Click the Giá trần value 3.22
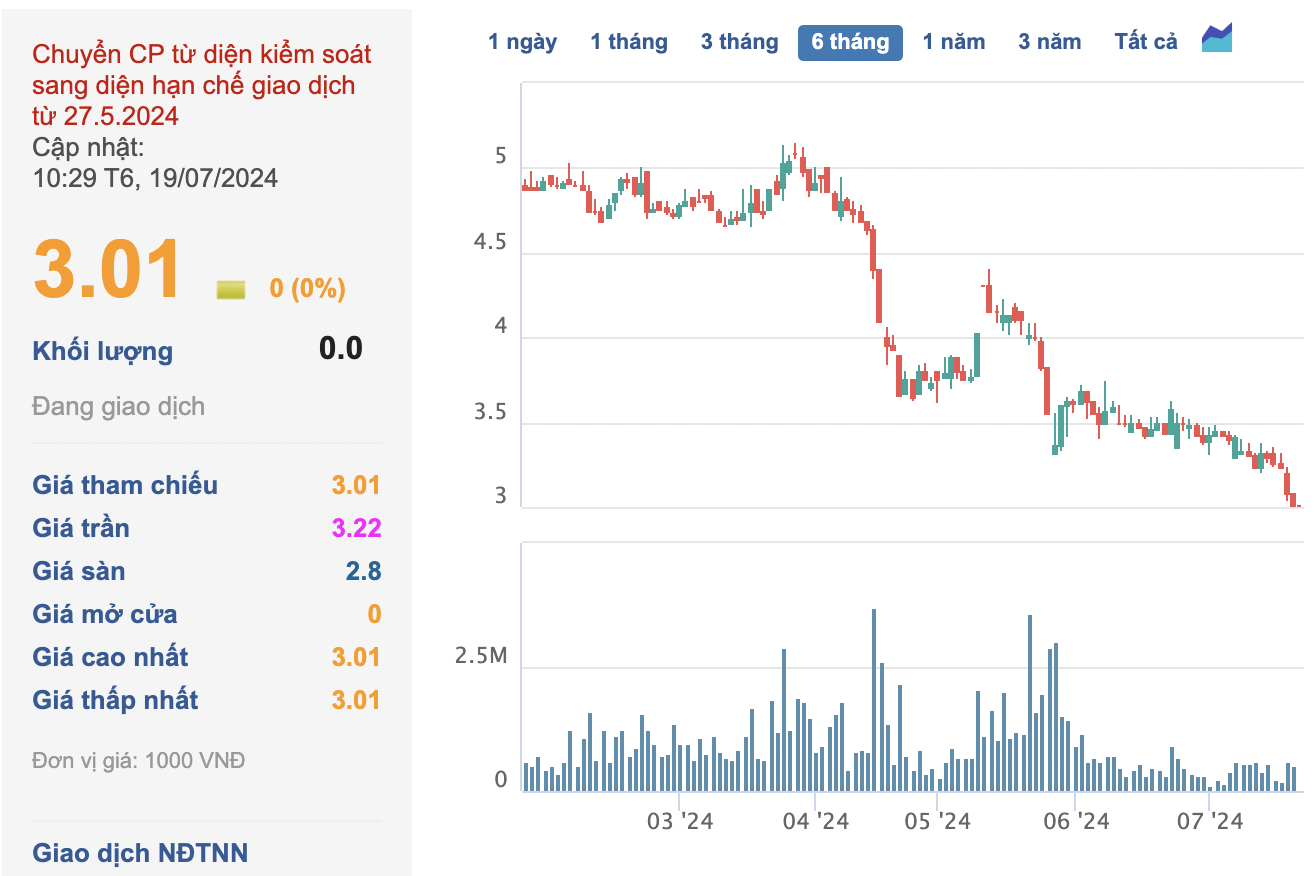The width and height of the screenshot is (1314, 876). coord(357,528)
